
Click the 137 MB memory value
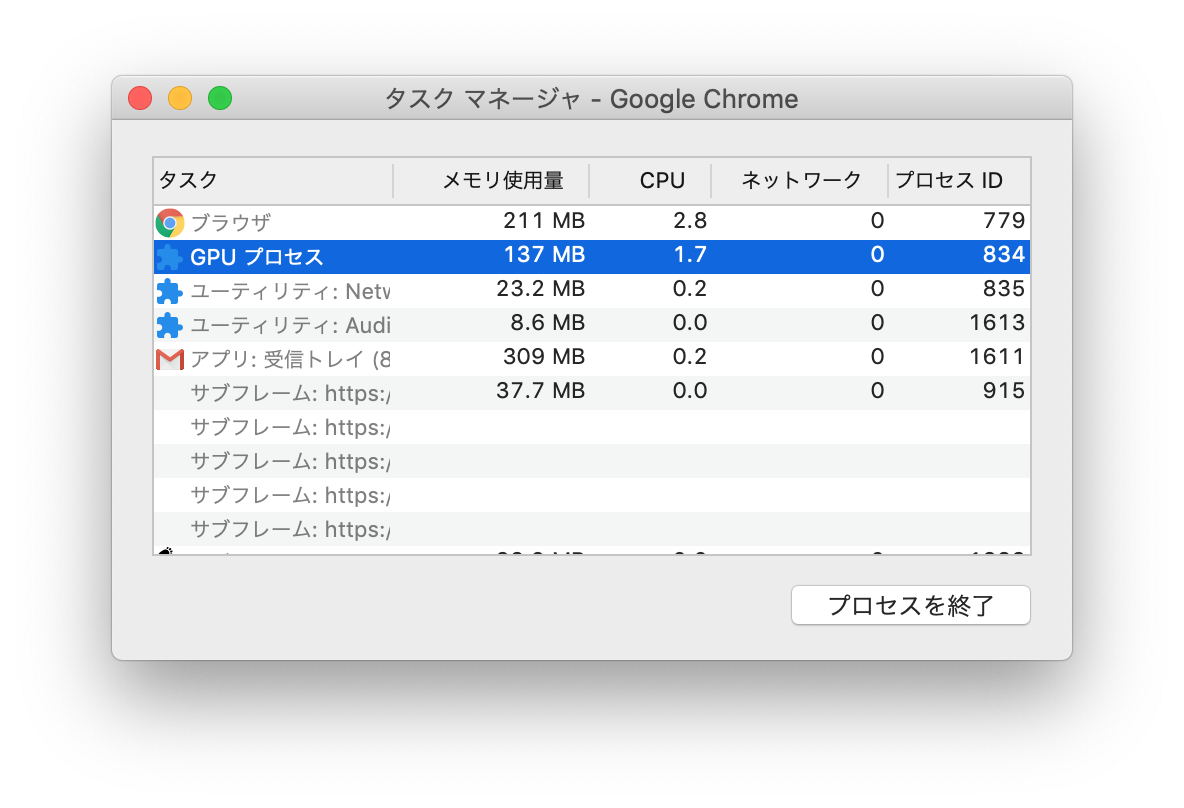pos(544,254)
